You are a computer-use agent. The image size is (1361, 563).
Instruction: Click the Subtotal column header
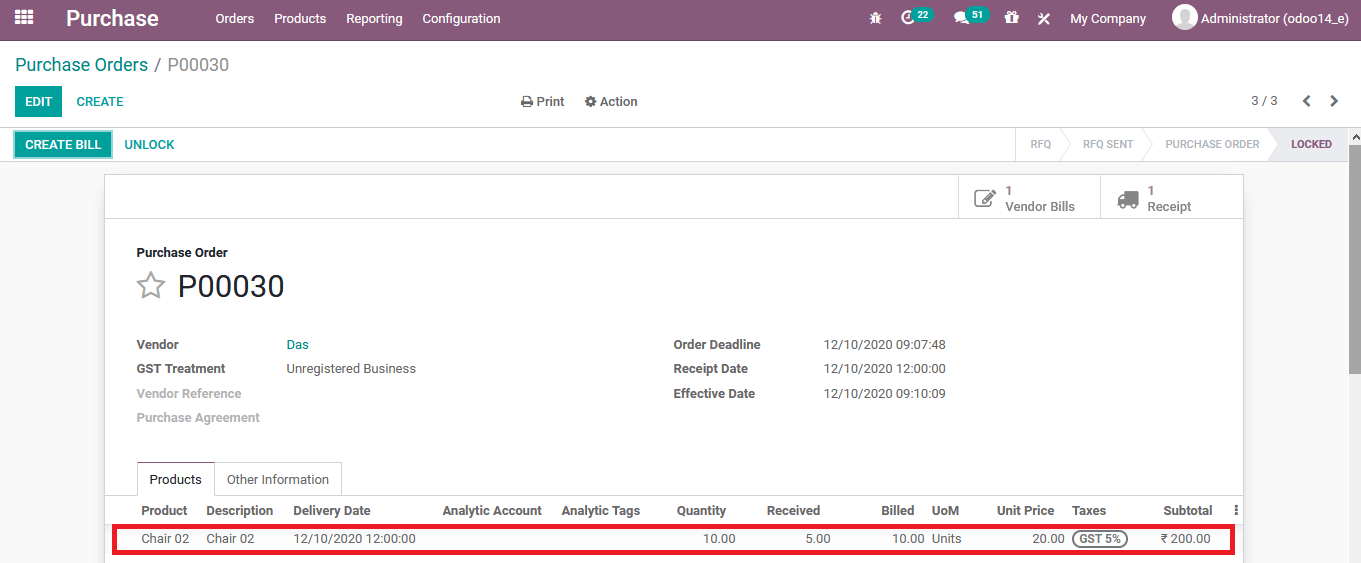tap(1187, 510)
